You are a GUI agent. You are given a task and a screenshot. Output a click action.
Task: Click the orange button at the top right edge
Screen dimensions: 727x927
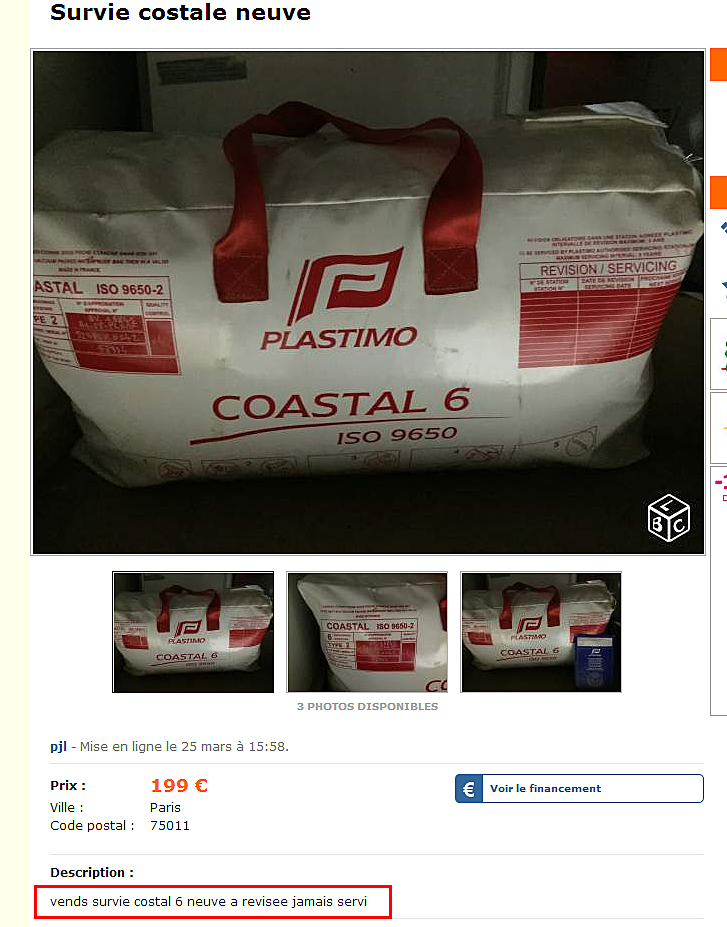(x=719, y=65)
